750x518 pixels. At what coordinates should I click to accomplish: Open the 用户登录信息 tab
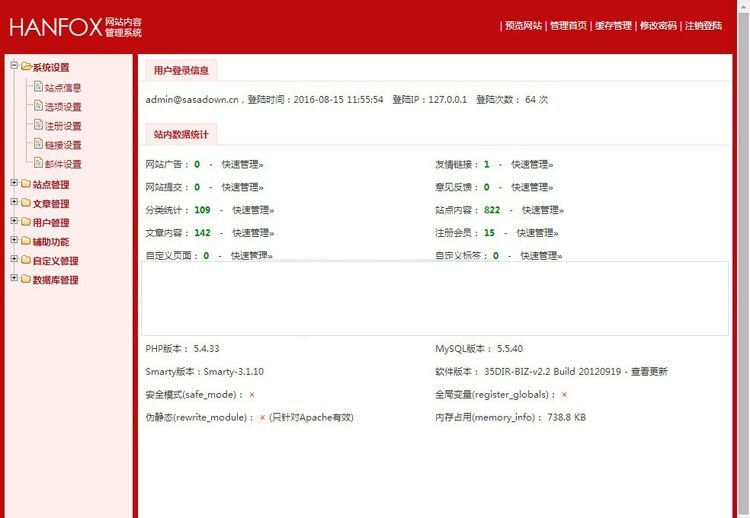point(181,70)
